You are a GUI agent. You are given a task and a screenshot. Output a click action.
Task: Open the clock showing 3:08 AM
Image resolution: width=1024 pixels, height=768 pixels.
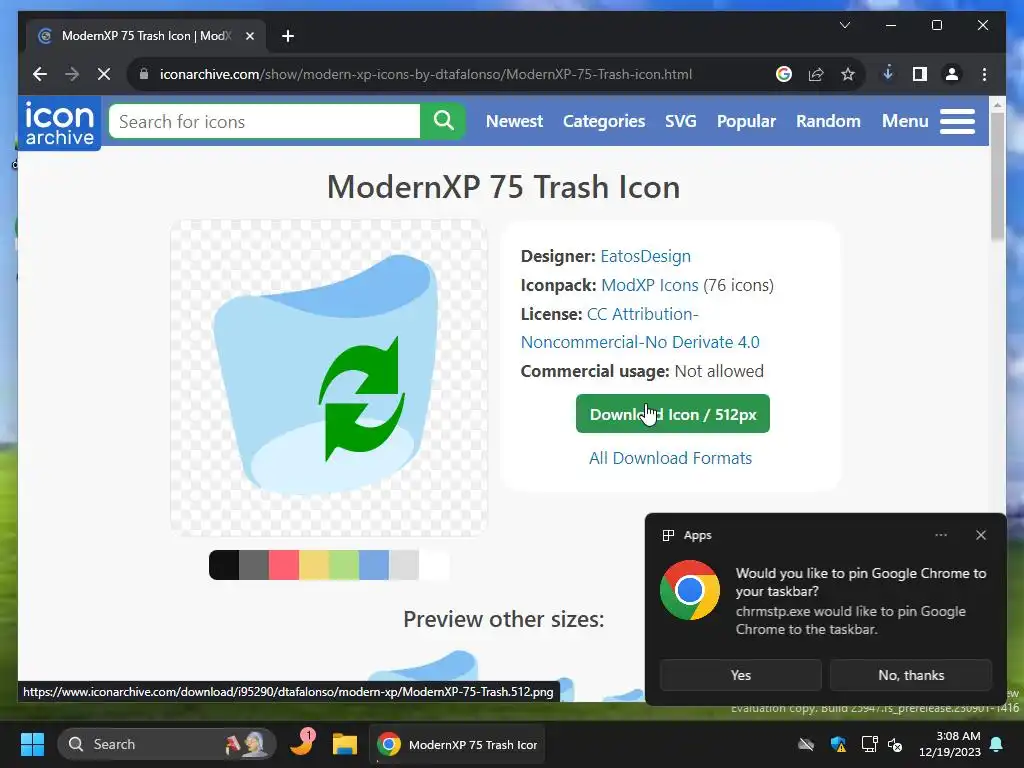click(950, 744)
